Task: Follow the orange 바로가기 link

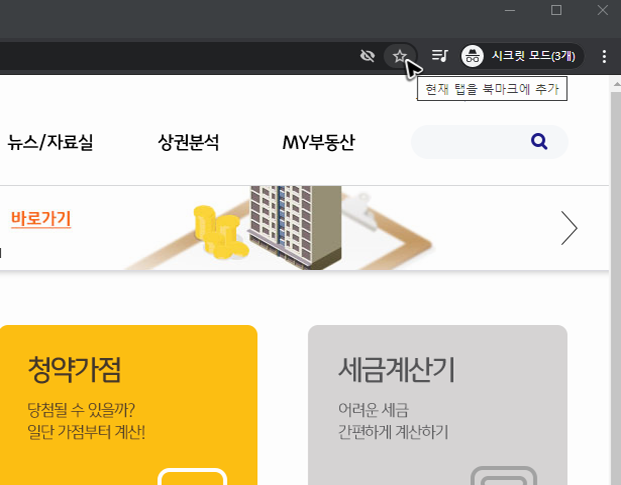Action: [x=41, y=219]
